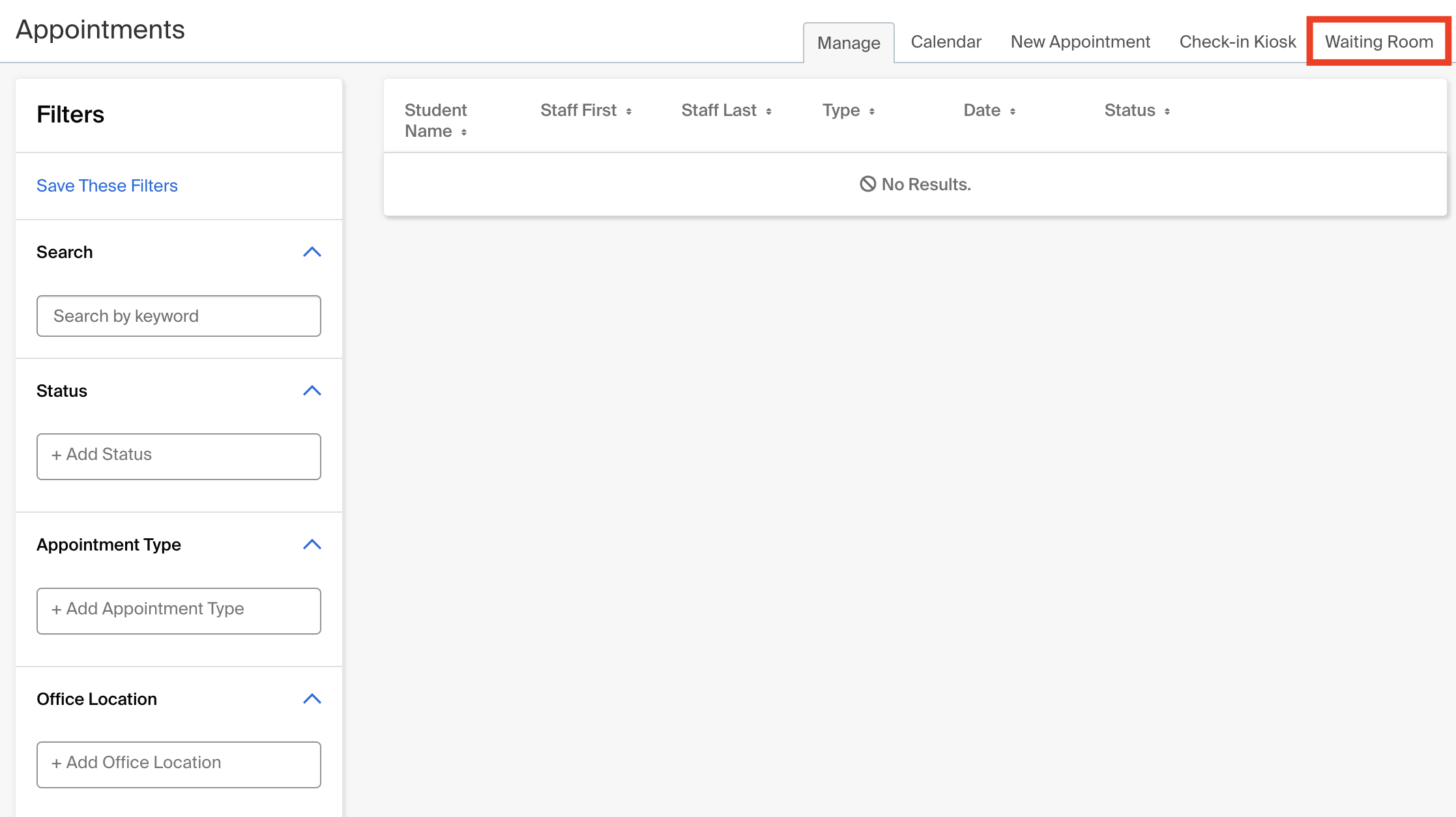The height and width of the screenshot is (817, 1456).
Task: Click the sort arrows icon beside Status header
Action: pos(1167,111)
